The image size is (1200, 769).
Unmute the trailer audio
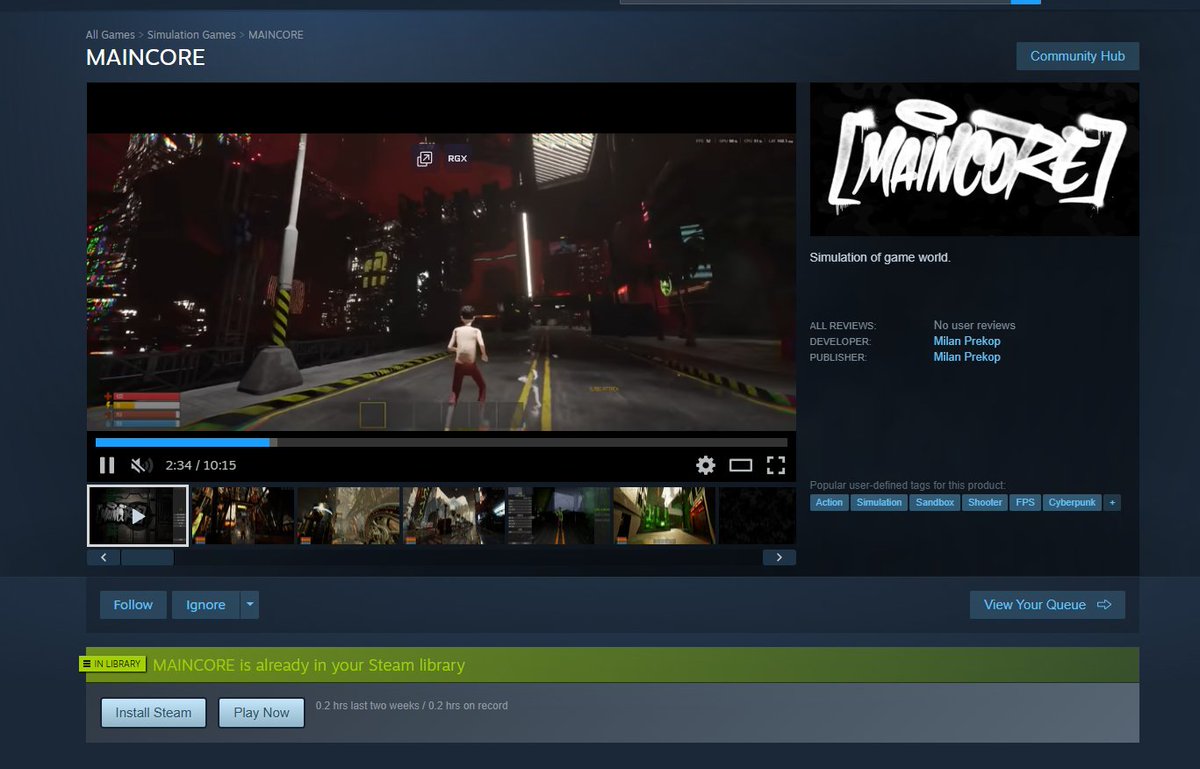[142, 465]
